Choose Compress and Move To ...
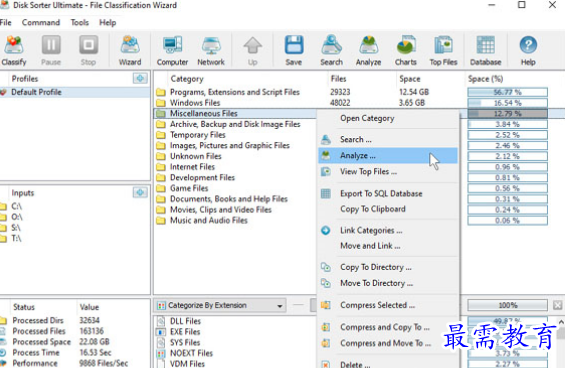 point(388,343)
